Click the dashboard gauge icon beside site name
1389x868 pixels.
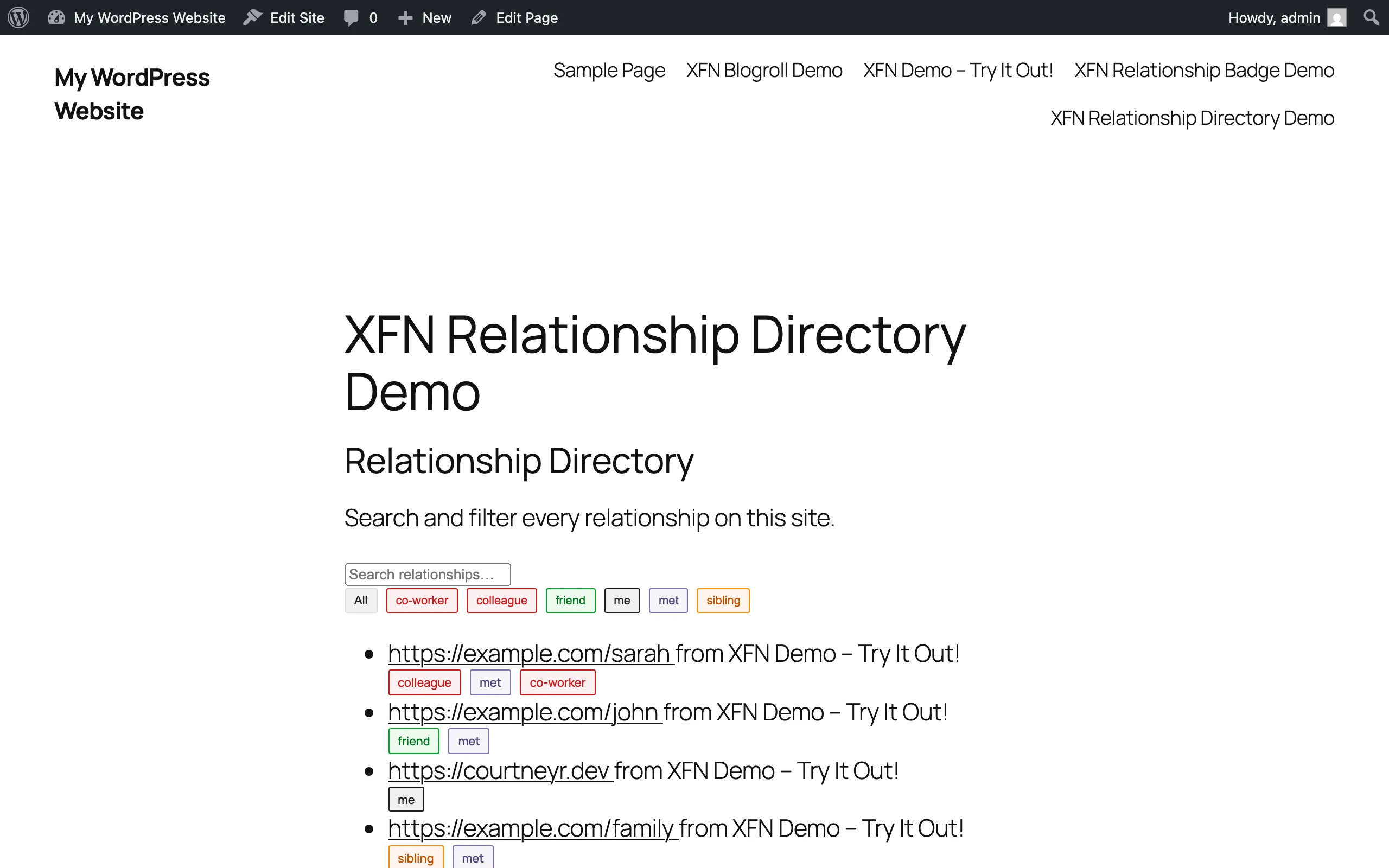point(56,17)
